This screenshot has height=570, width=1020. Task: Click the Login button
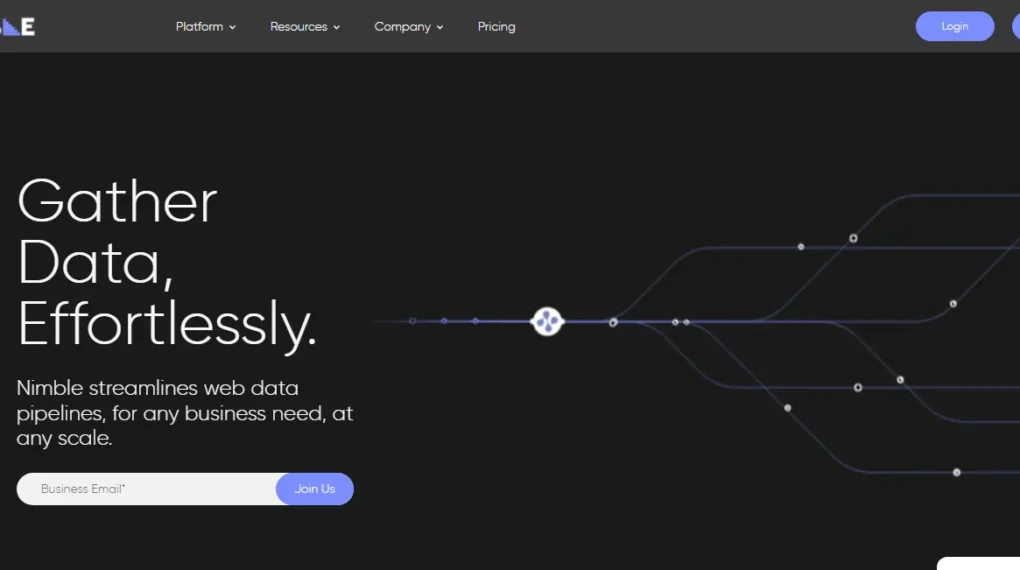[954, 27]
